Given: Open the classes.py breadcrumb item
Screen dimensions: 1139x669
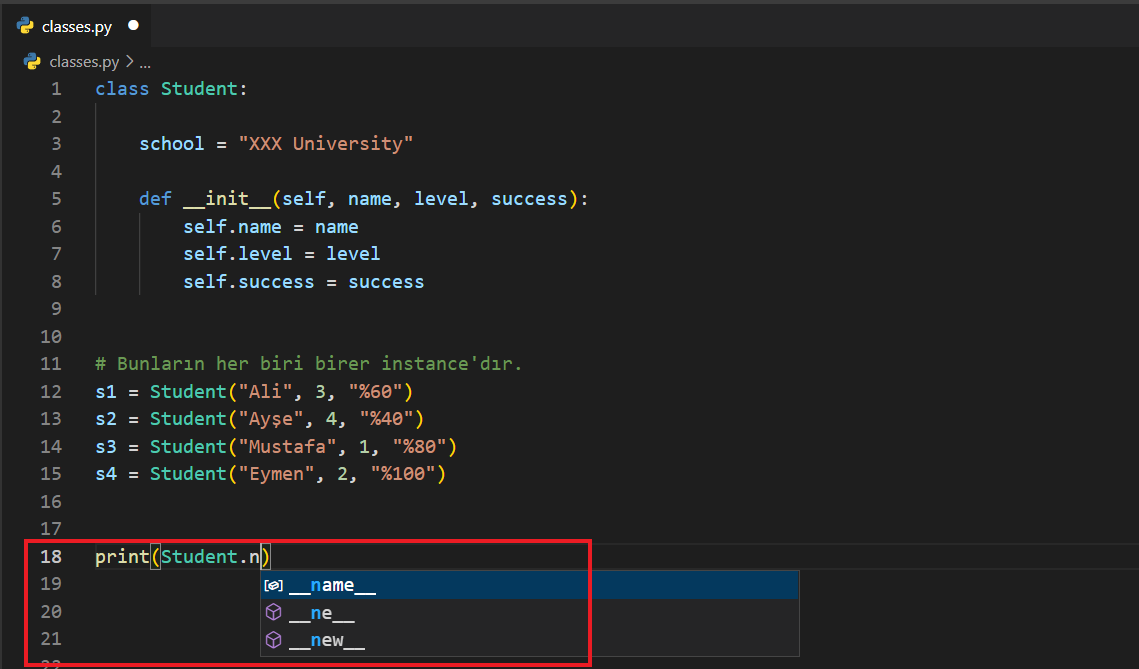Looking at the screenshot, I should click(x=84, y=61).
